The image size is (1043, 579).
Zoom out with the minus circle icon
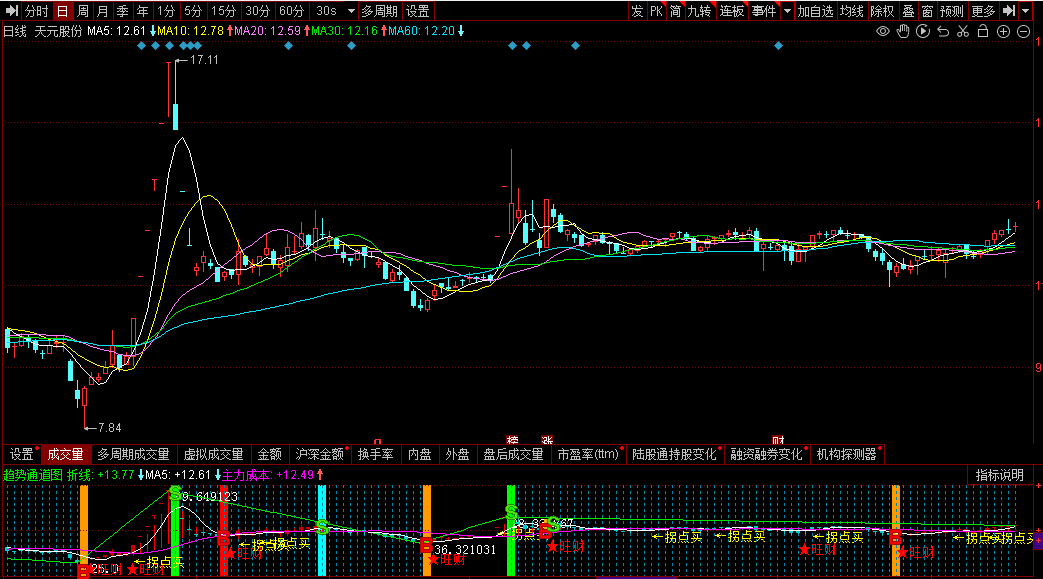pos(1024,31)
